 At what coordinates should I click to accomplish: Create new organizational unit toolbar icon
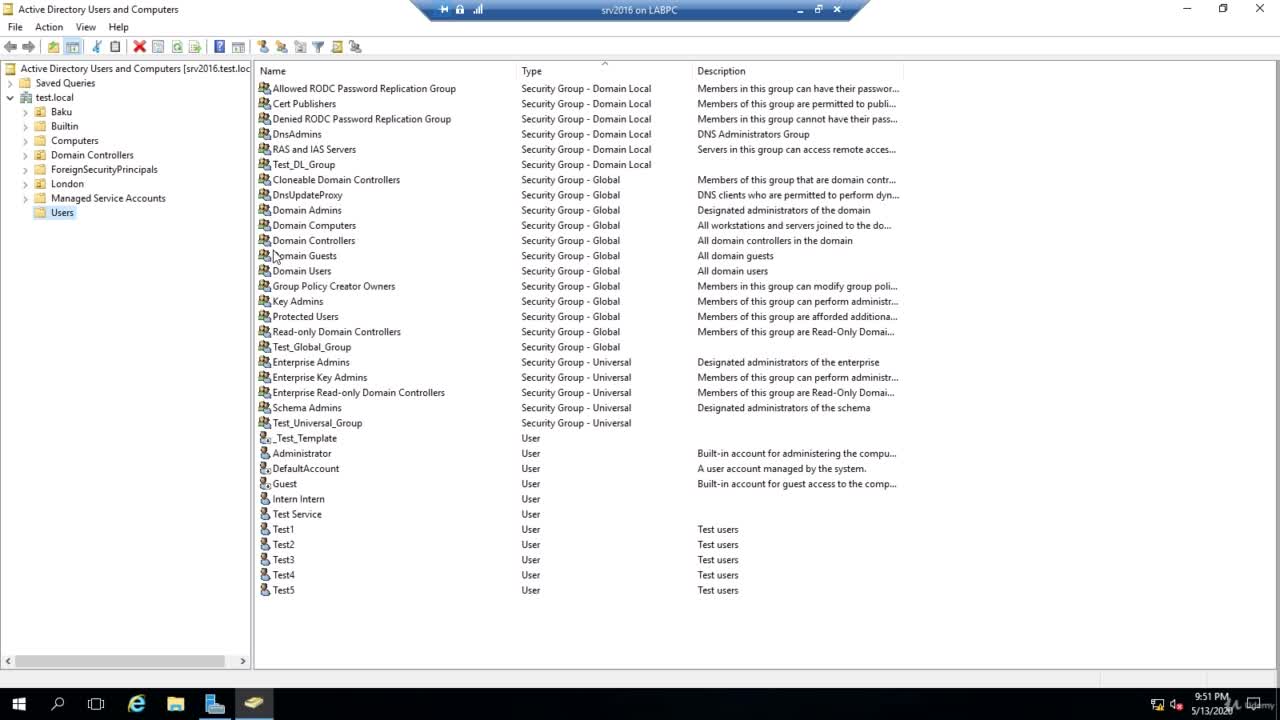(300, 47)
